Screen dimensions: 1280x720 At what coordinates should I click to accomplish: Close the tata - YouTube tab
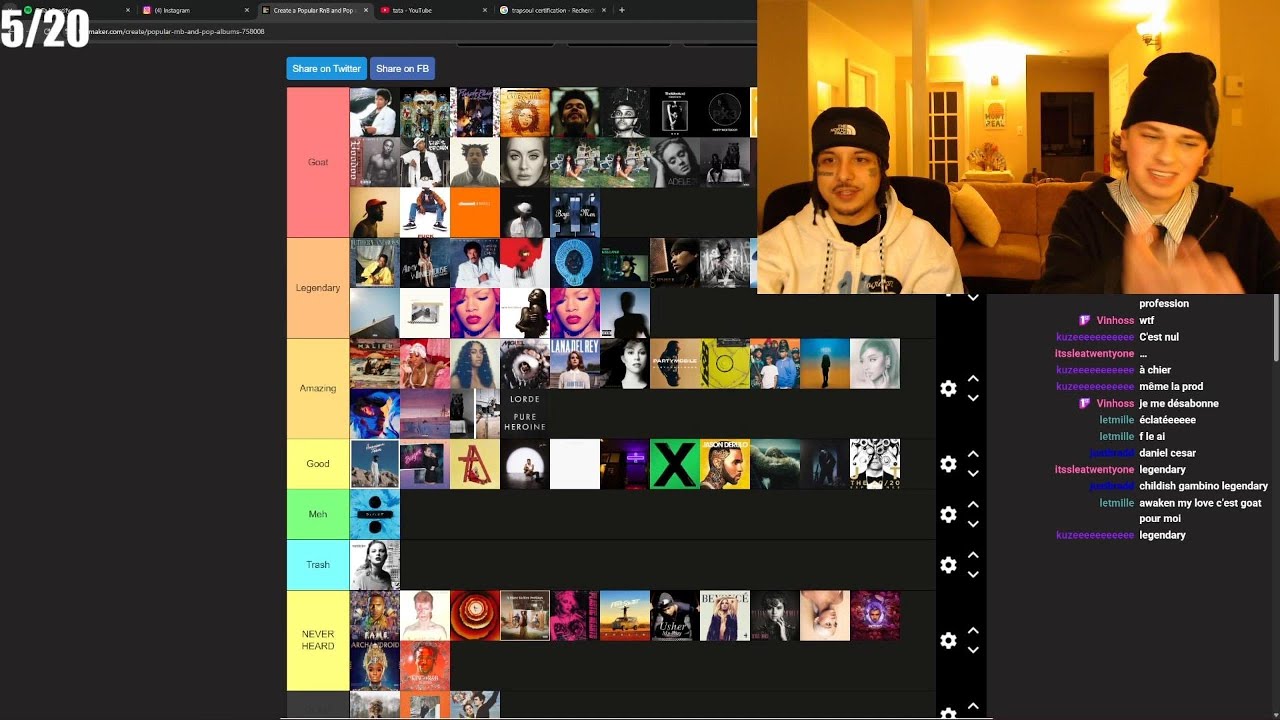point(483,10)
